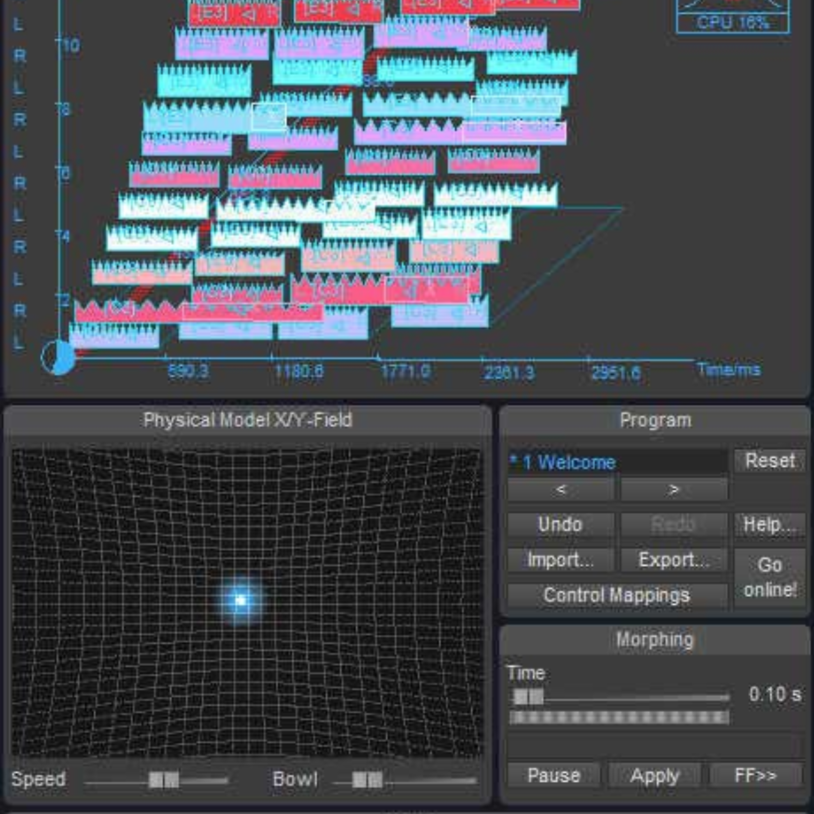Click the Speed slider handle
814x814 pixels.
point(164,780)
